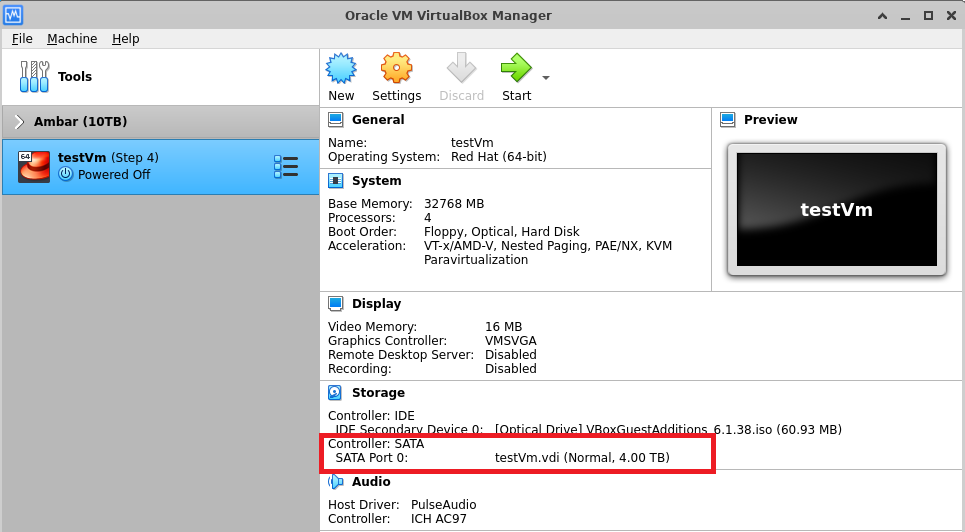
Task: Start the VM with green arrow
Action: pos(516,68)
